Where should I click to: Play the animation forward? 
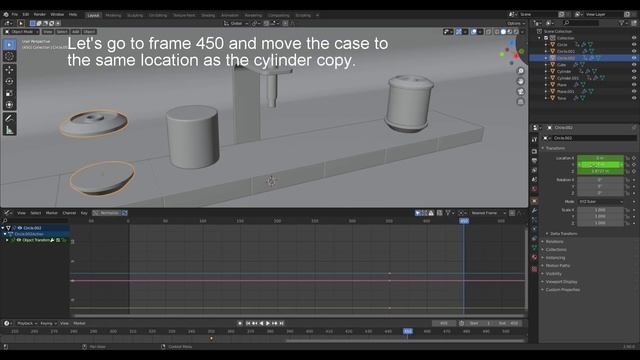[x=268, y=323]
